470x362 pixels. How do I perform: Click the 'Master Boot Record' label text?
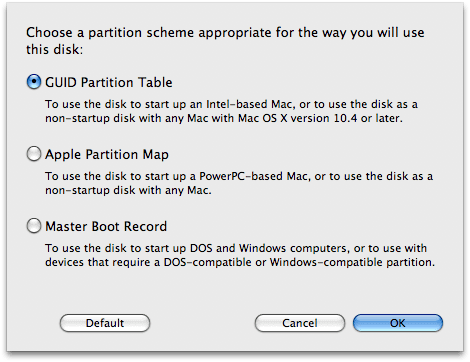coord(106,226)
